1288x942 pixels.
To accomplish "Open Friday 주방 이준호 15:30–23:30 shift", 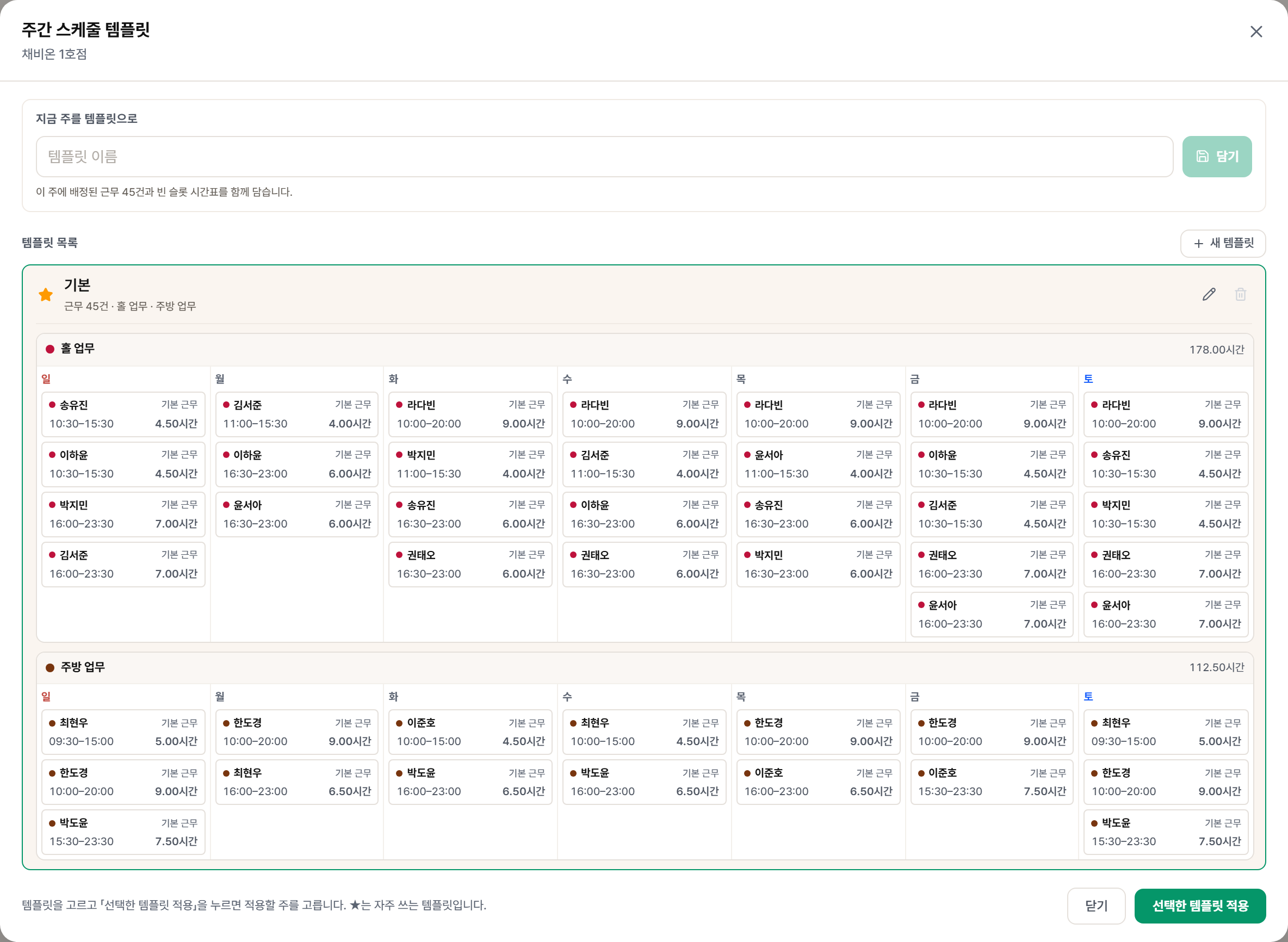I will pos(992,782).
